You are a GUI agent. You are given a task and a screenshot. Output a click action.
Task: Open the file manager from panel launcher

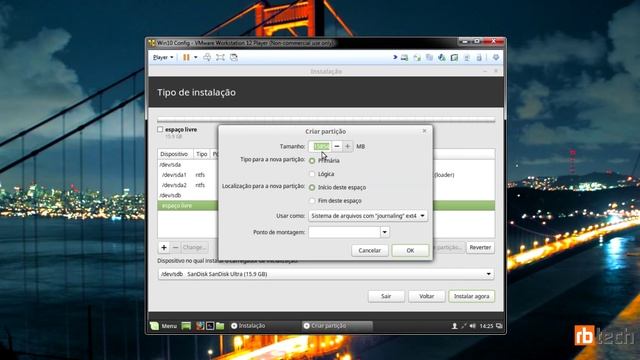[x=220, y=326]
